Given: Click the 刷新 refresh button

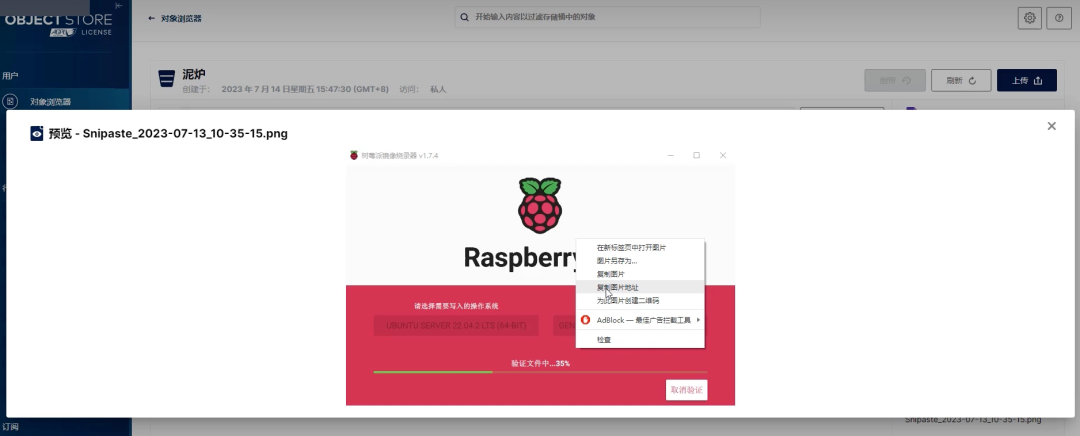Looking at the screenshot, I should [x=961, y=81].
